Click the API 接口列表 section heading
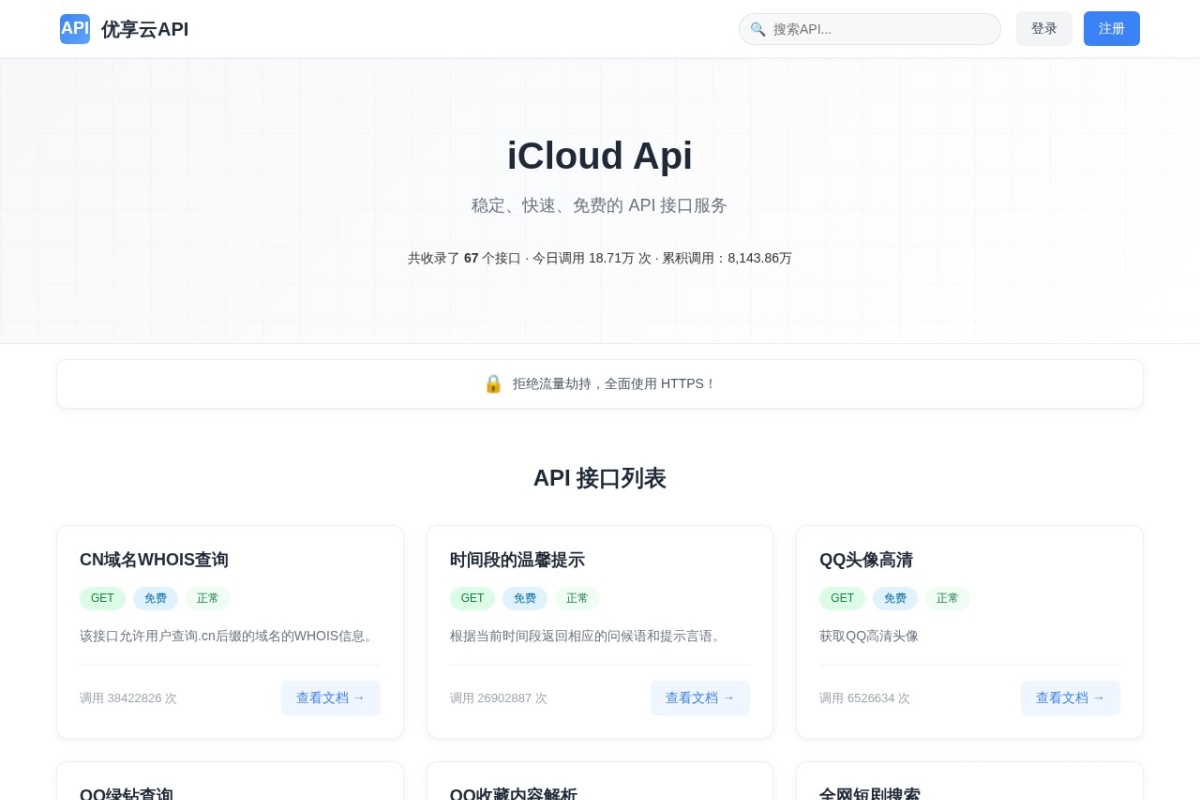Viewport: 1200px width, 800px height. [x=600, y=478]
